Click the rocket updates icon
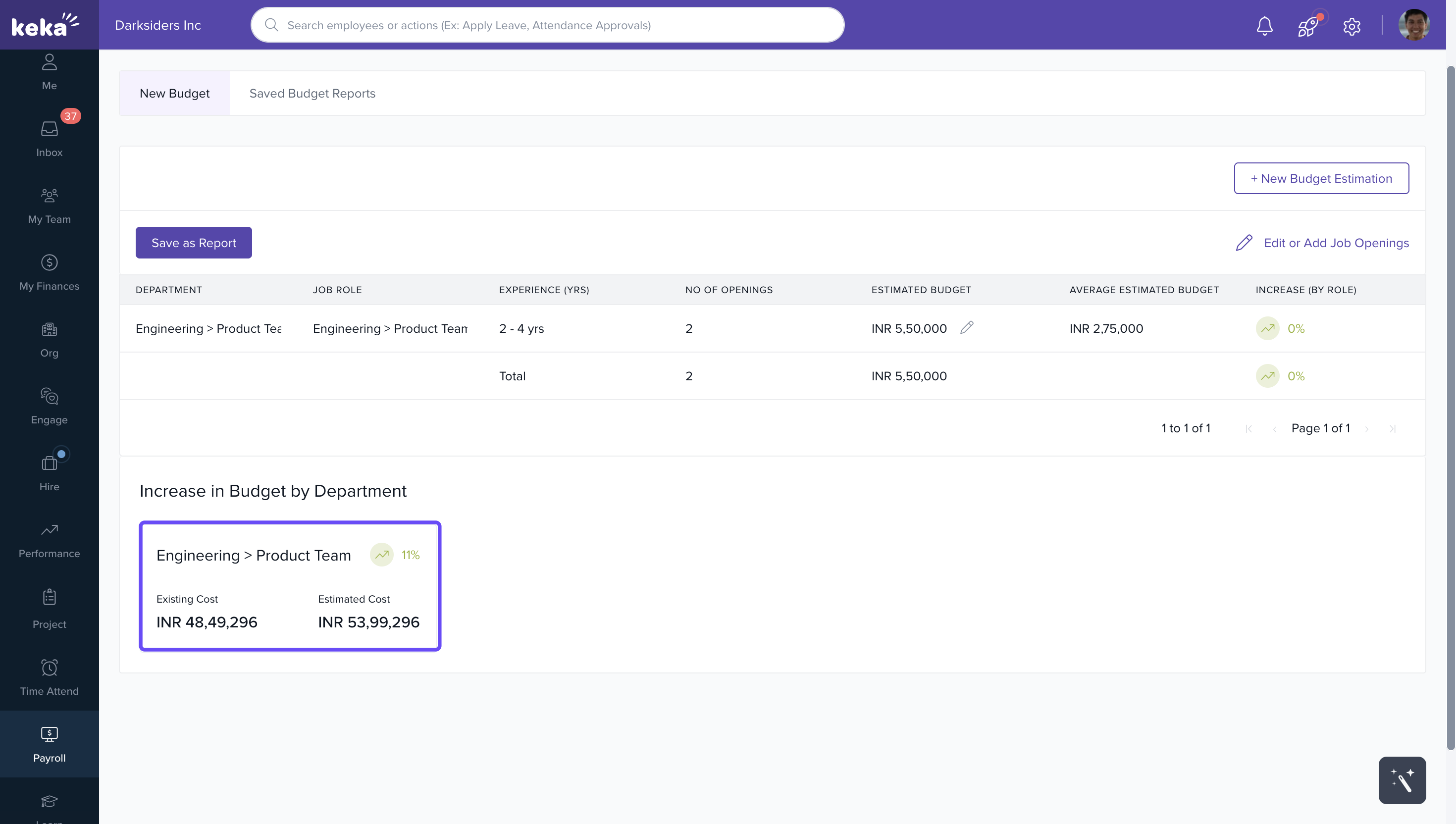Screen dimensions: 1456x824 point(1308,25)
